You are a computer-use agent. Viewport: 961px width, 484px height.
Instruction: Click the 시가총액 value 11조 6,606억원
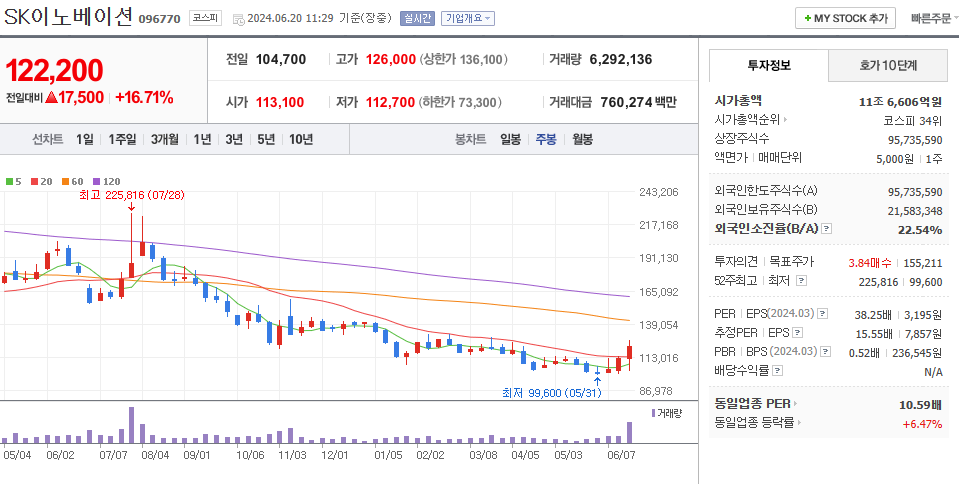(x=901, y=102)
